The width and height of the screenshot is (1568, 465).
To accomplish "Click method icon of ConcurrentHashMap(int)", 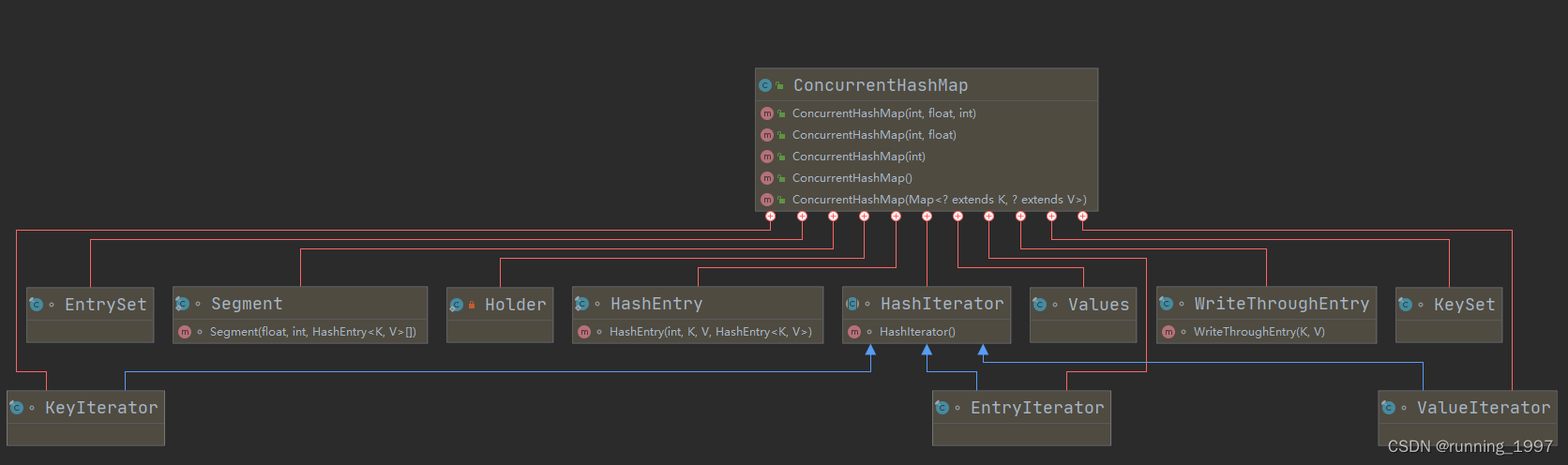I will point(767,157).
